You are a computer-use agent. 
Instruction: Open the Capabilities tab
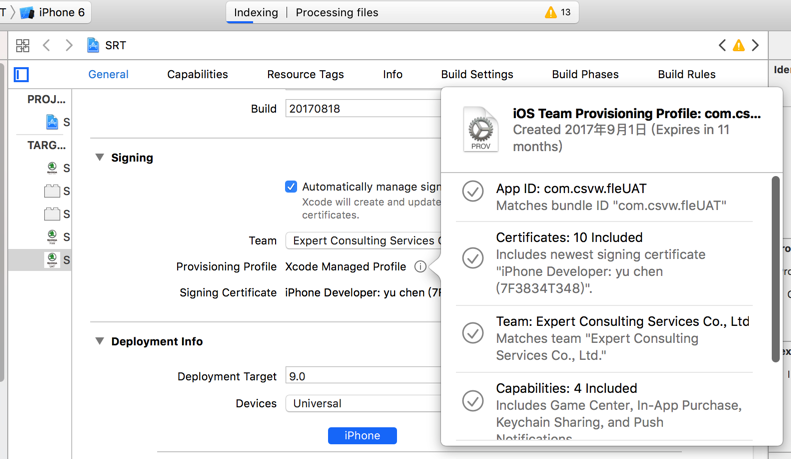coord(197,75)
